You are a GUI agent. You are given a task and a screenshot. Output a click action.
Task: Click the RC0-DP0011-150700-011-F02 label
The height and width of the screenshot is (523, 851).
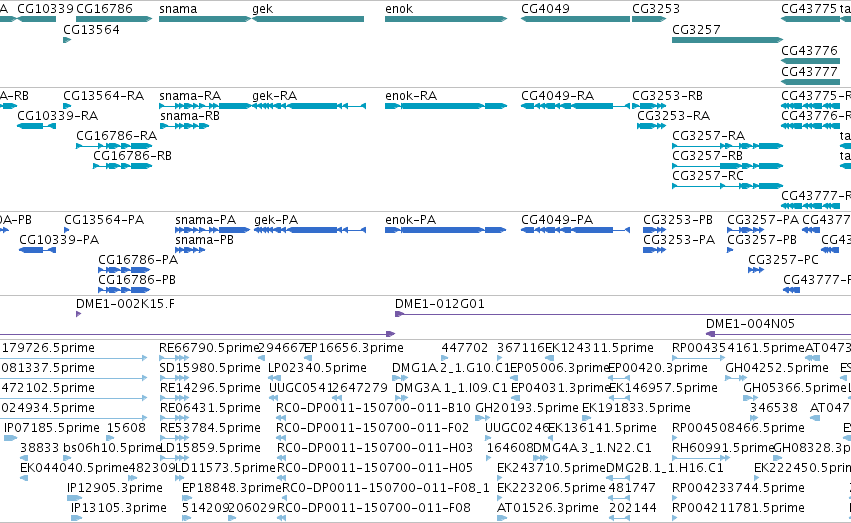pyautogui.click(x=372, y=428)
